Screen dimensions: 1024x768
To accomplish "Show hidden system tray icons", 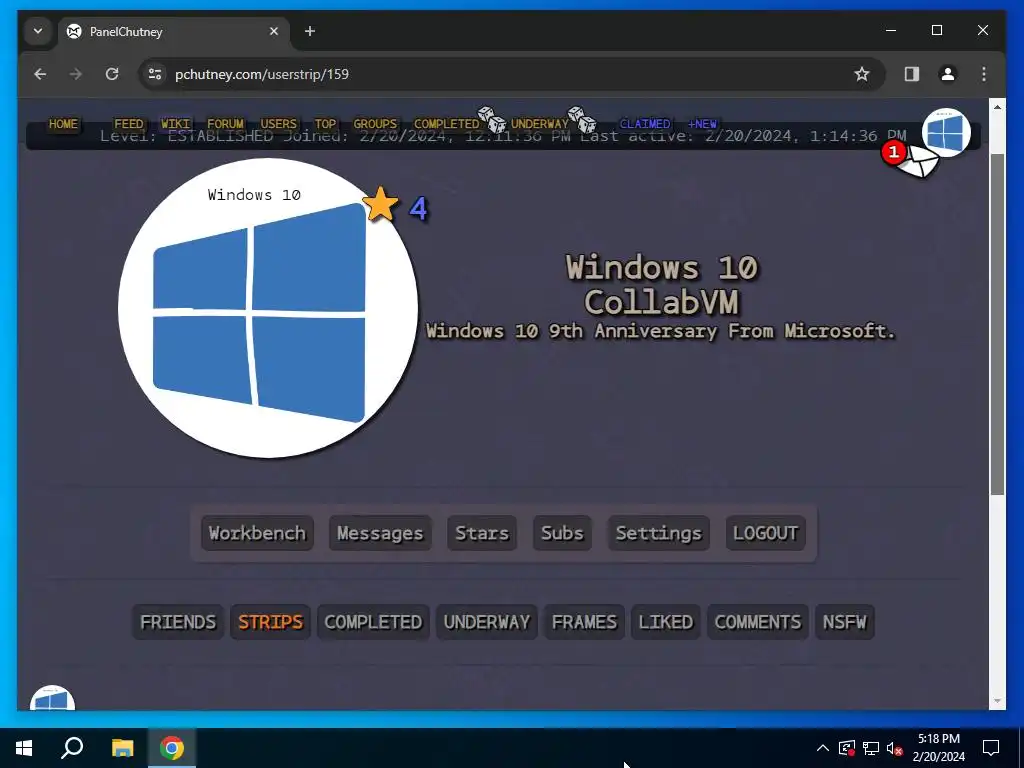I will 823,748.
